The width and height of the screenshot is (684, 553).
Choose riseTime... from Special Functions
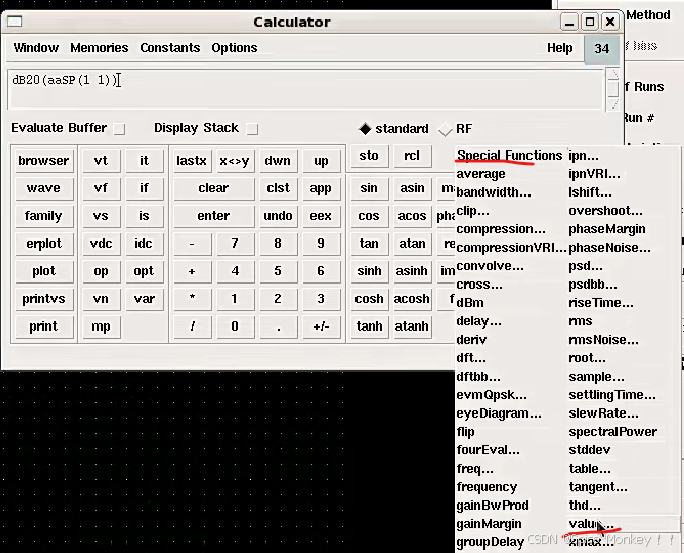tap(601, 303)
